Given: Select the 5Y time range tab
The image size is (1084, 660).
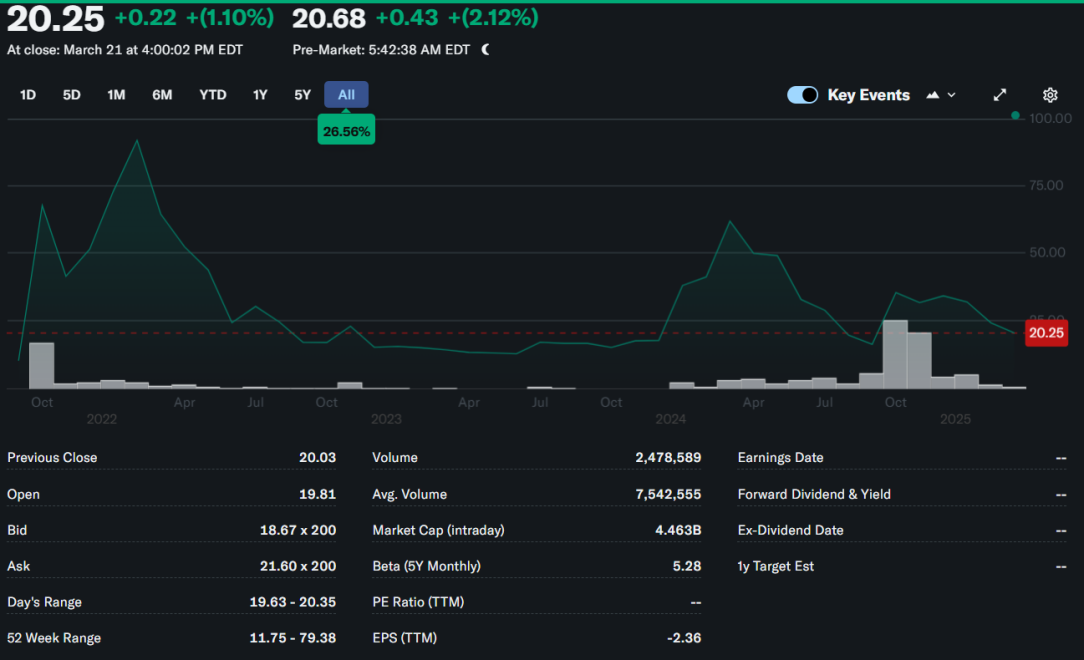Looking at the screenshot, I should (x=302, y=95).
